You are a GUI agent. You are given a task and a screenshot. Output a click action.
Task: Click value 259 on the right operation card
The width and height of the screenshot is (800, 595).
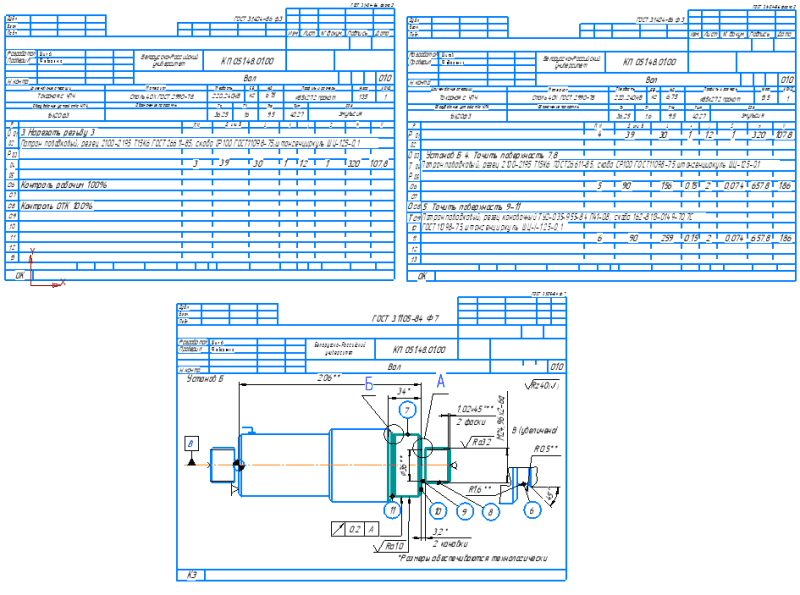coord(667,238)
